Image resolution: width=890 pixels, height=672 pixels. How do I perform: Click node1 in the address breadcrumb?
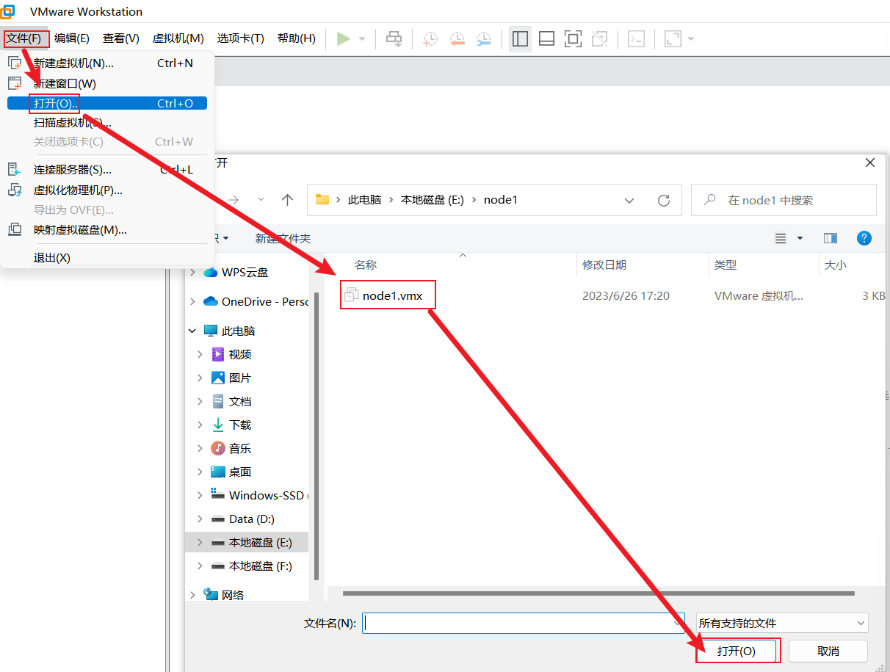pos(500,200)
